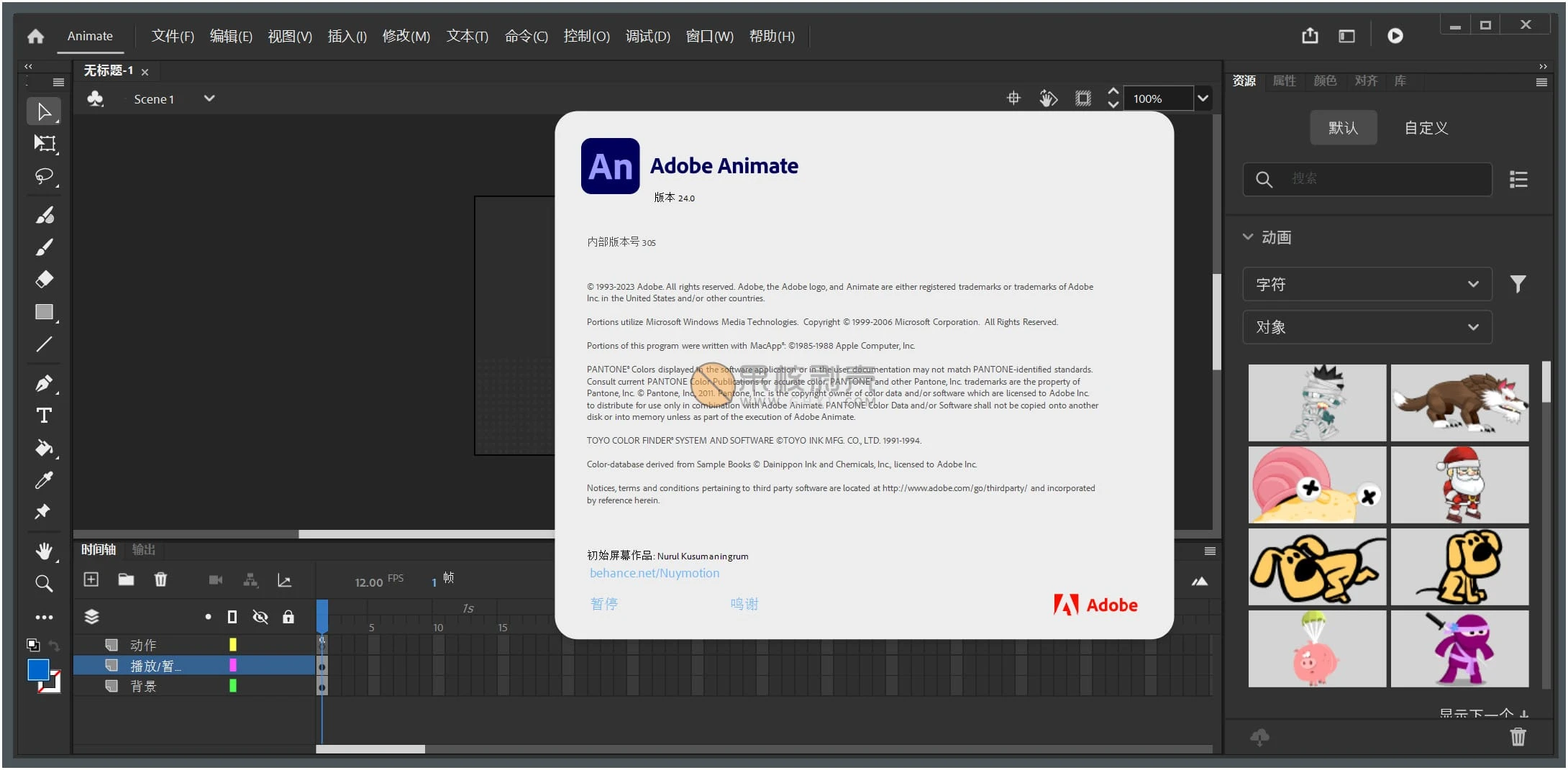Click the blue fill color swatch
Screen dimensions: 1568x770
38,669
